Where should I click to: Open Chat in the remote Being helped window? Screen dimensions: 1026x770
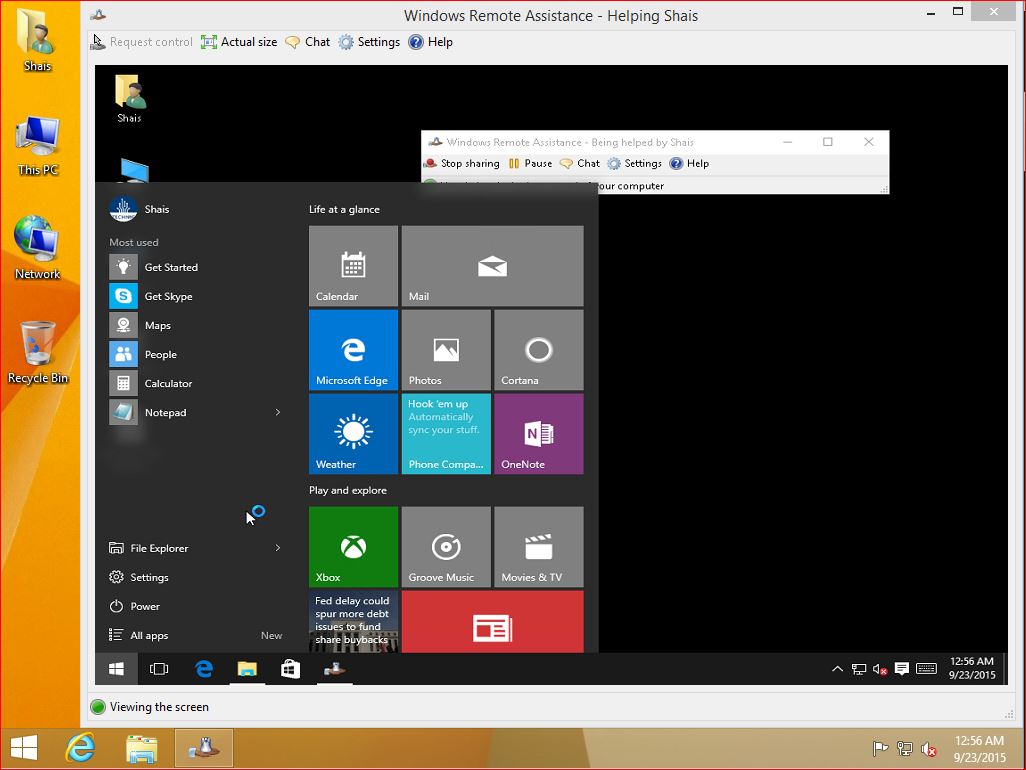[580, 164]
